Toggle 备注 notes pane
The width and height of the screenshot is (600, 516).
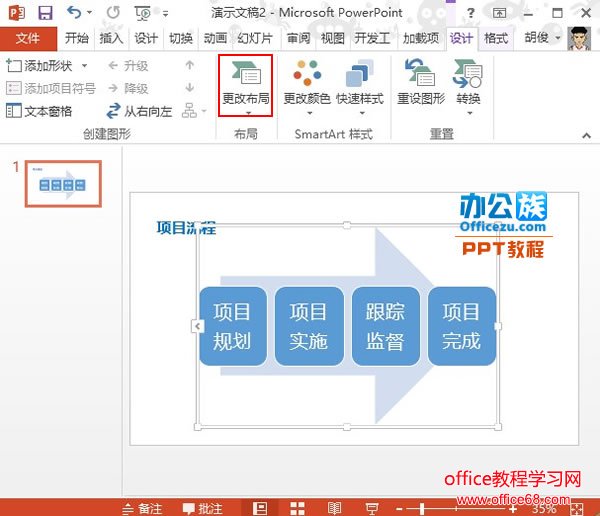[x=142, y=509]
